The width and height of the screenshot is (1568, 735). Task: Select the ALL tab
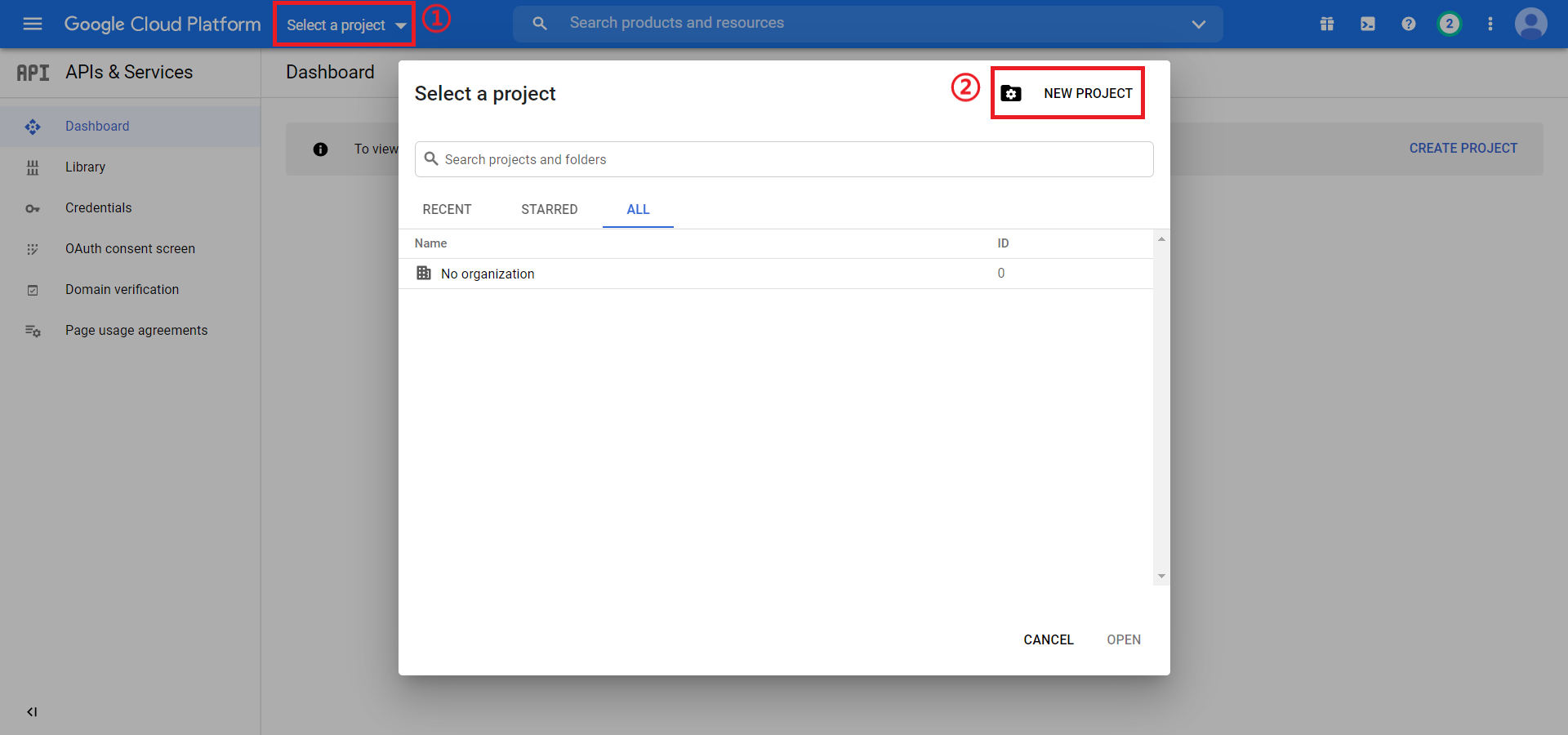click(x=638, y=210)
